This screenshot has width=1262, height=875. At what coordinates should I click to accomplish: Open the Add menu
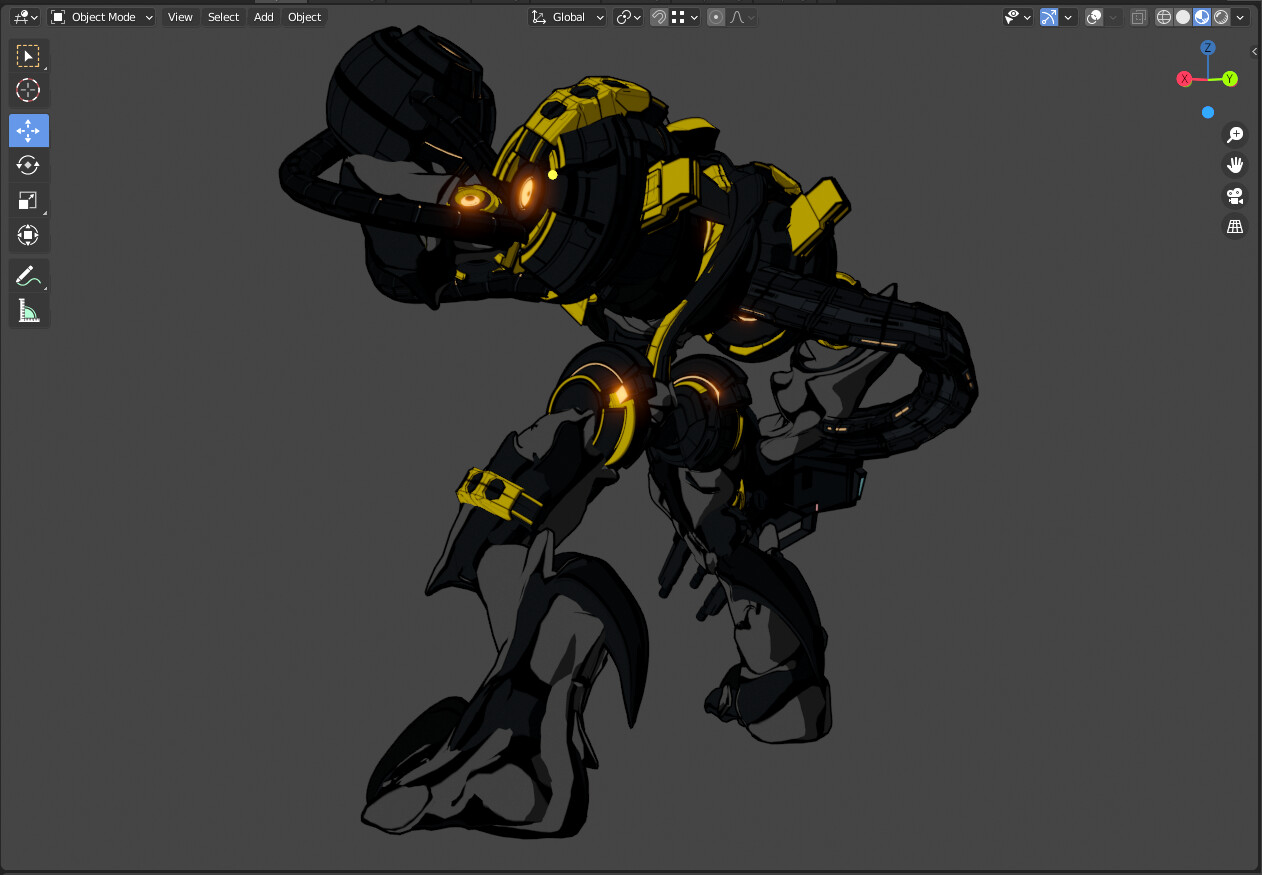tap(262, 17)
